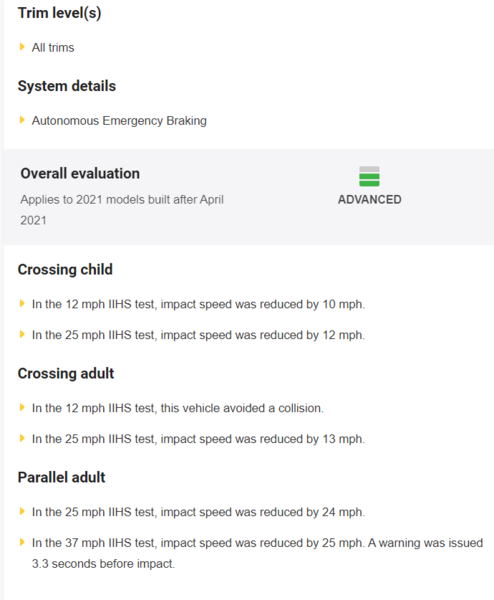The width and height of the screenshot is (494, 600).
Task: Click the arrow bullet beside Autonomous Emergency Braking
Action: point(22,120)
